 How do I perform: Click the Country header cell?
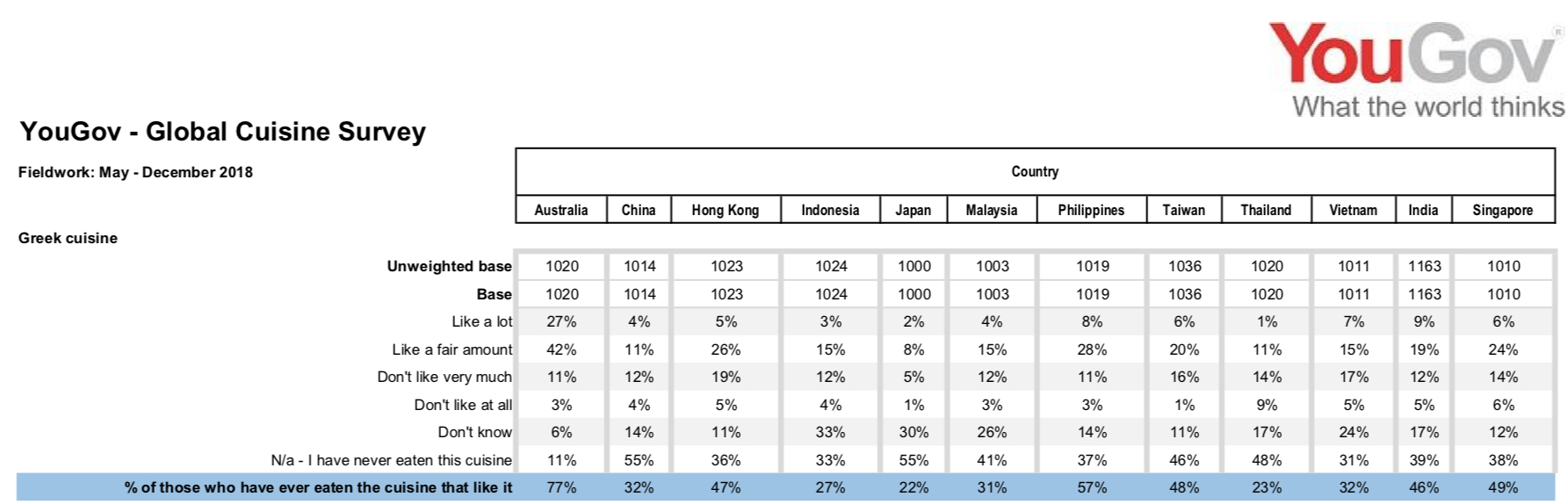click(x=1035, y=172)
